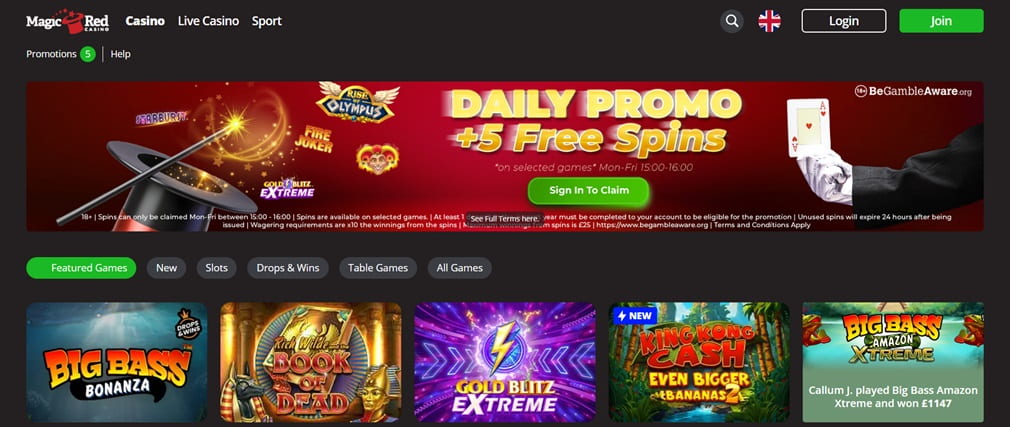Screen dimensions: 1010x427
Task: Click the Login button
Action: click(x=844, y=21)
